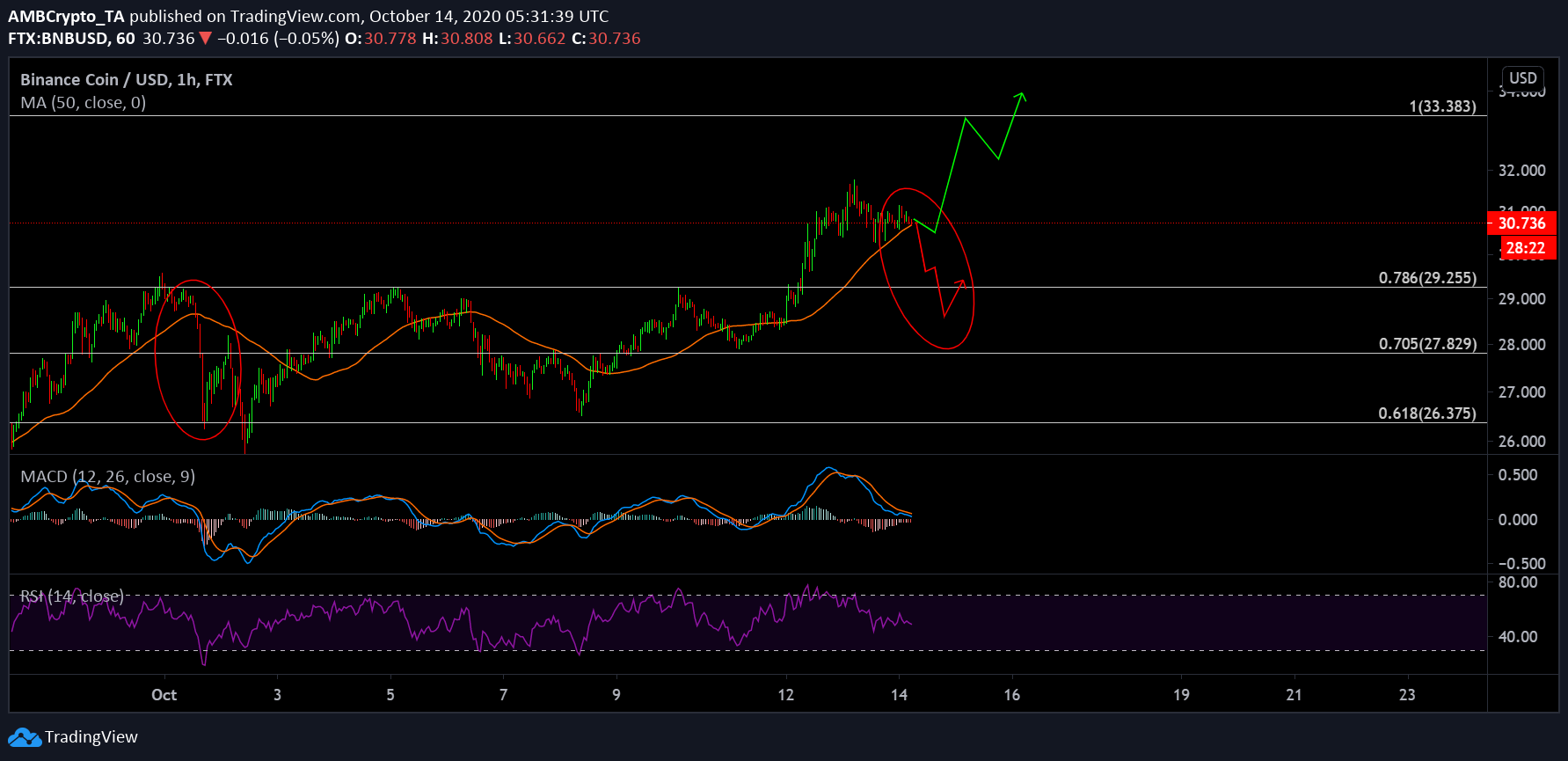Click the TradingView text link
The width and height of the screenshot is (1568, 761).
coord(91,737)
